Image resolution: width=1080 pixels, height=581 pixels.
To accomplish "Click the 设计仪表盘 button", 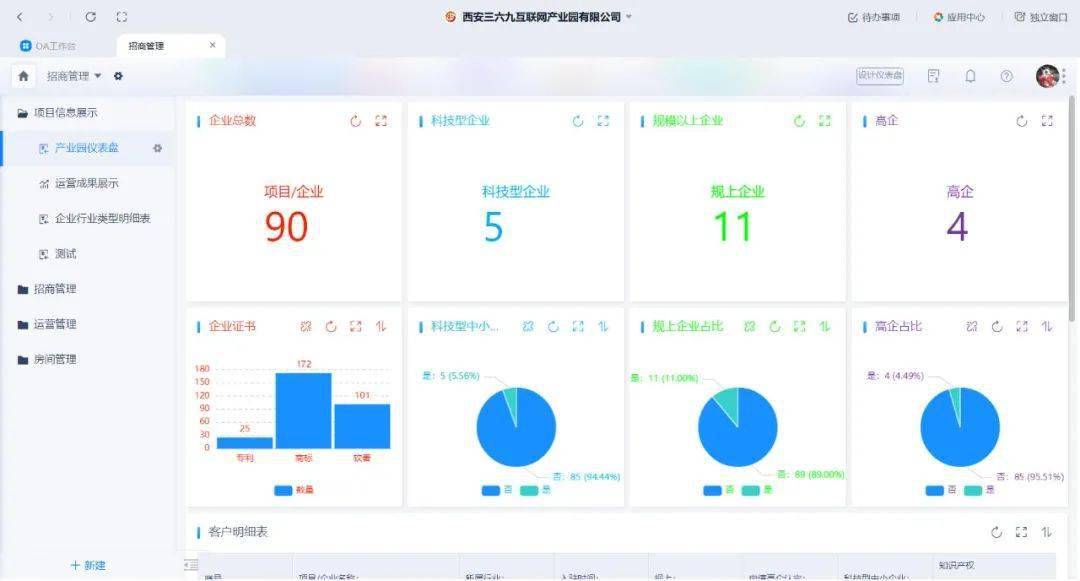I will coord(880,76).
